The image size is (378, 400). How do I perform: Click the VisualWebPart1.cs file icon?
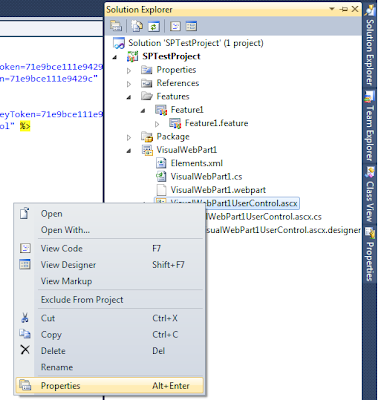[x=161, y=176]
